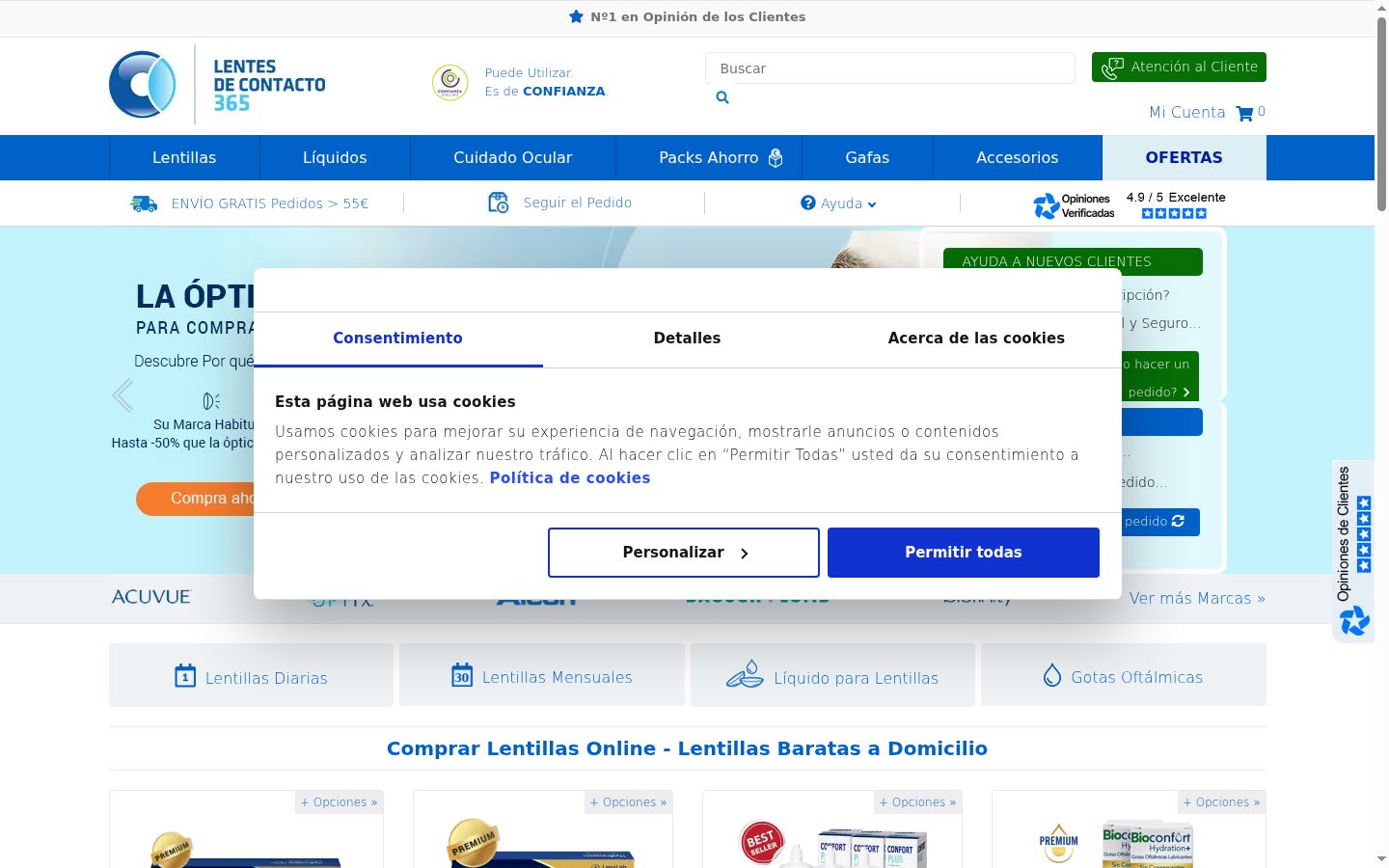The height and width of the screenshot is (868, 1389).
Task: Click the page vertical scrollbar
Action: click(1381, 114)
